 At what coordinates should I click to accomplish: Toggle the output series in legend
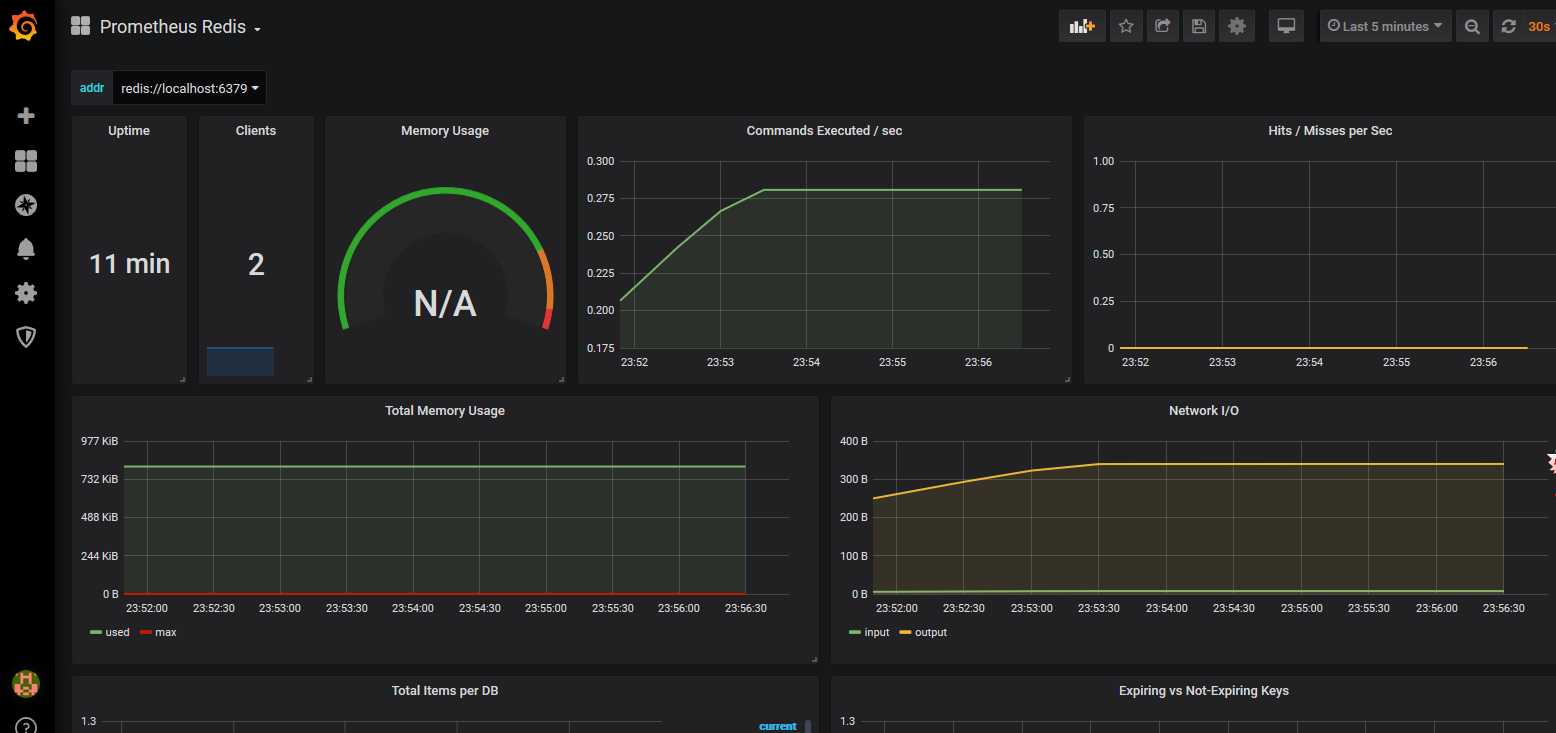(x=930, y=632)
